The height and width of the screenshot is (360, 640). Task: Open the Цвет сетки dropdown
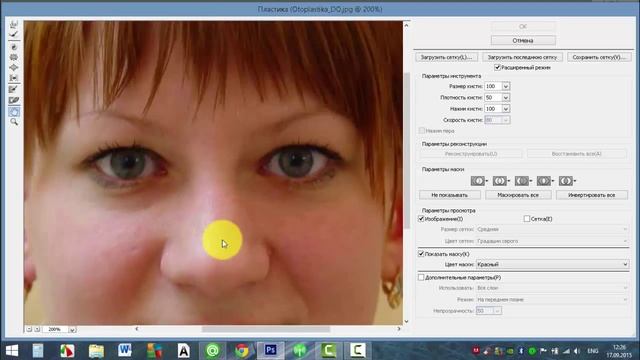552,241
